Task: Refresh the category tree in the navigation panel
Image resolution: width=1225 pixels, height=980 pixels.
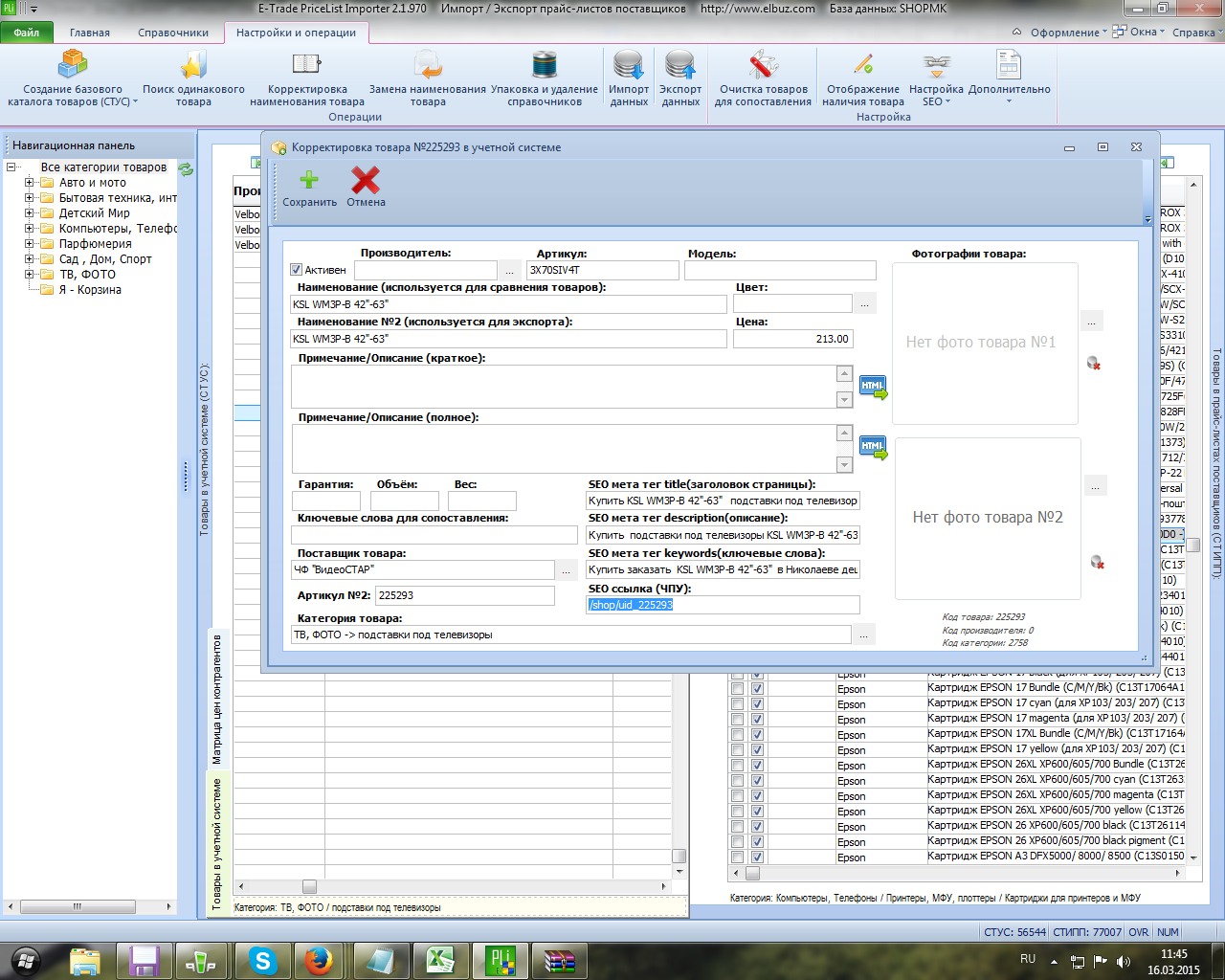Action: point(186,169)
